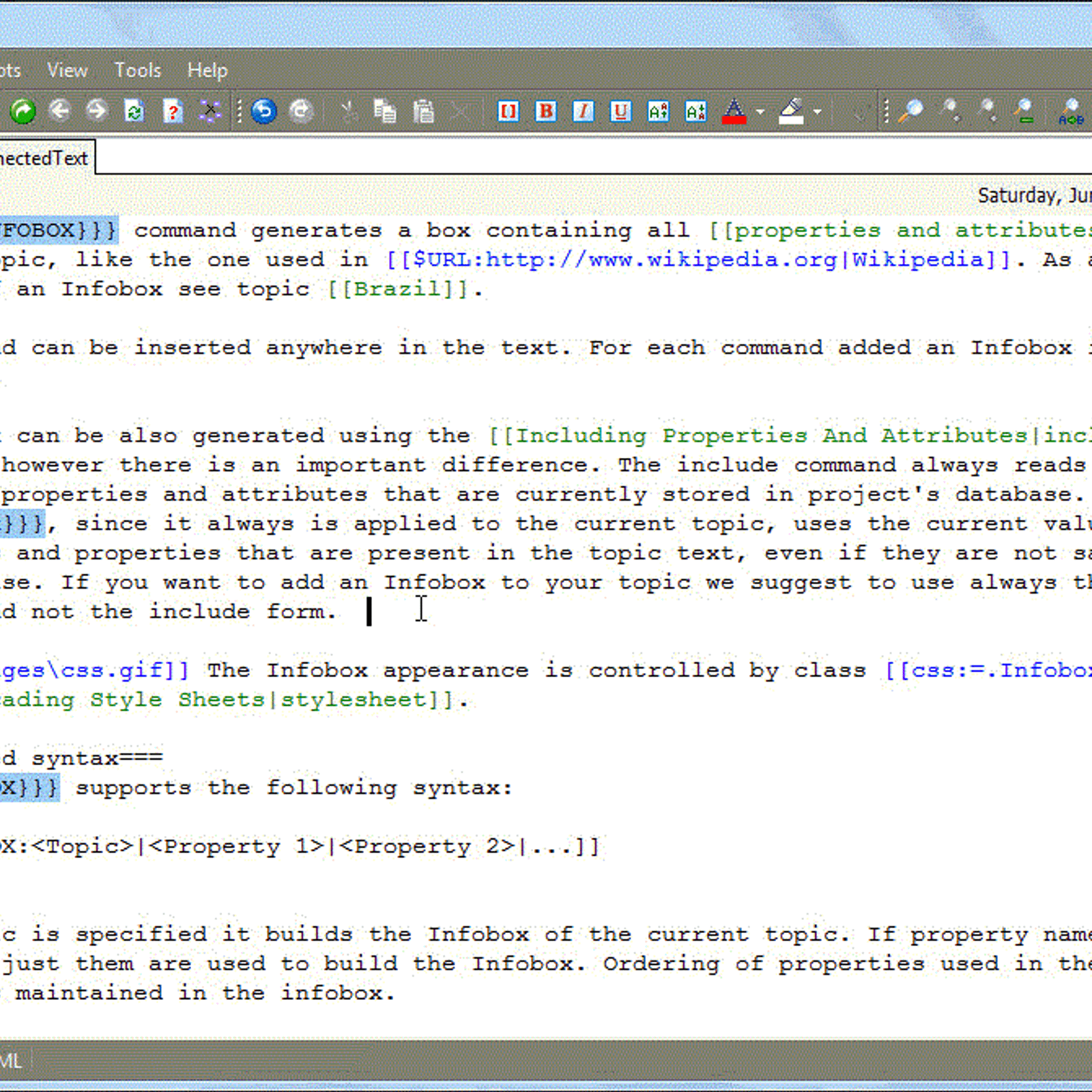Open the purple node network navigator icon
This screenshot has width=1092, height=1092.
click(x=210, y=111)
